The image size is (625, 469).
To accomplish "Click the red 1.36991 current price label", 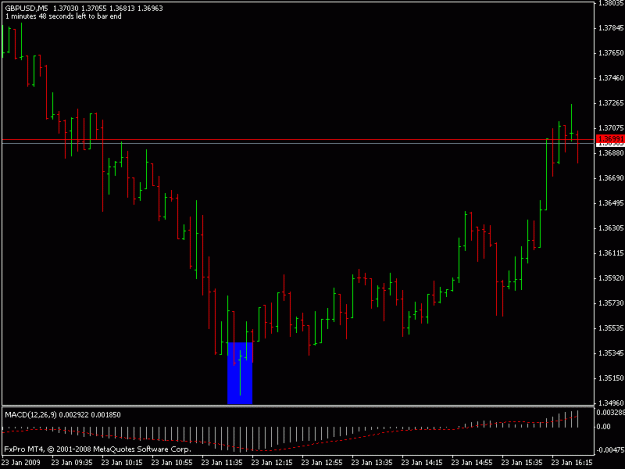I will (x=610, y=139).
